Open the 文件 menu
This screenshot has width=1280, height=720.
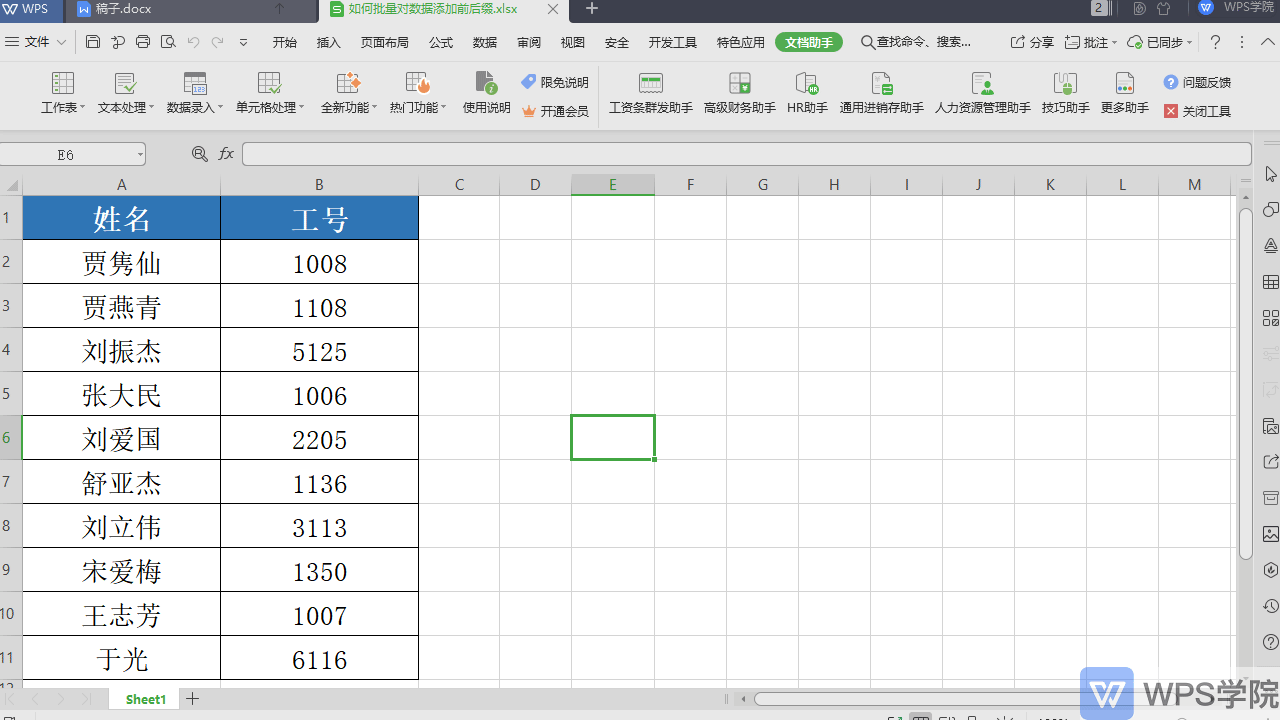tap(36, 42)
